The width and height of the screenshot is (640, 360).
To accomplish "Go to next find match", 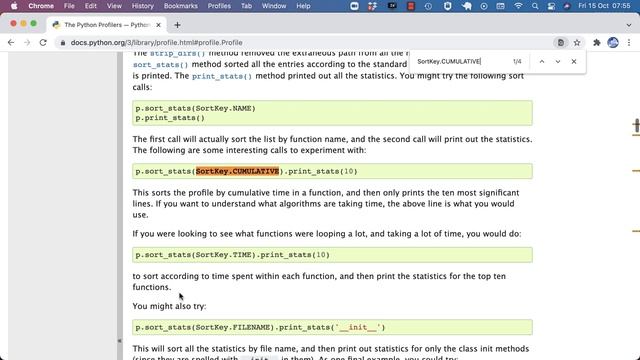I will click(x=558, y=61).
